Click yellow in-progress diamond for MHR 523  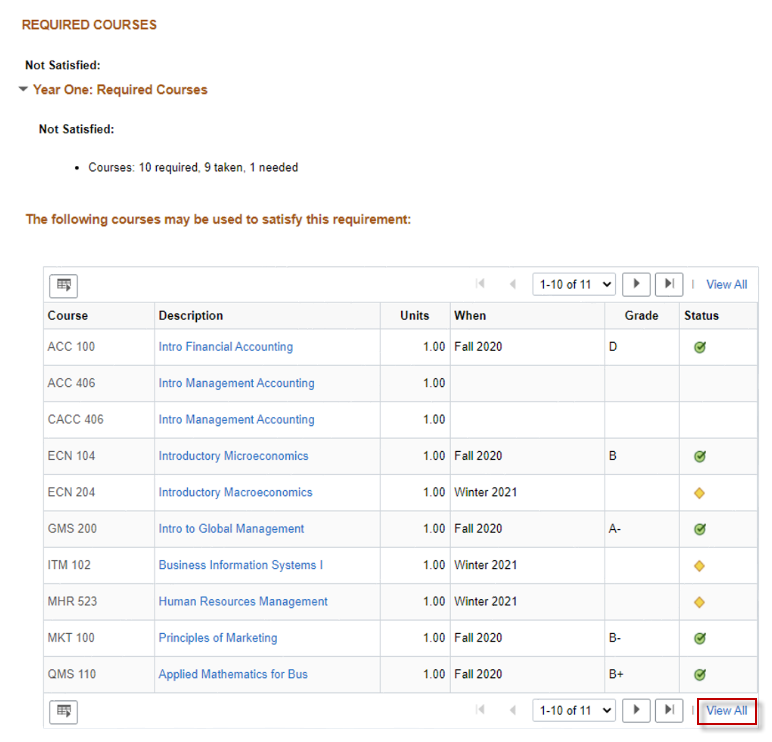(699, 602)
